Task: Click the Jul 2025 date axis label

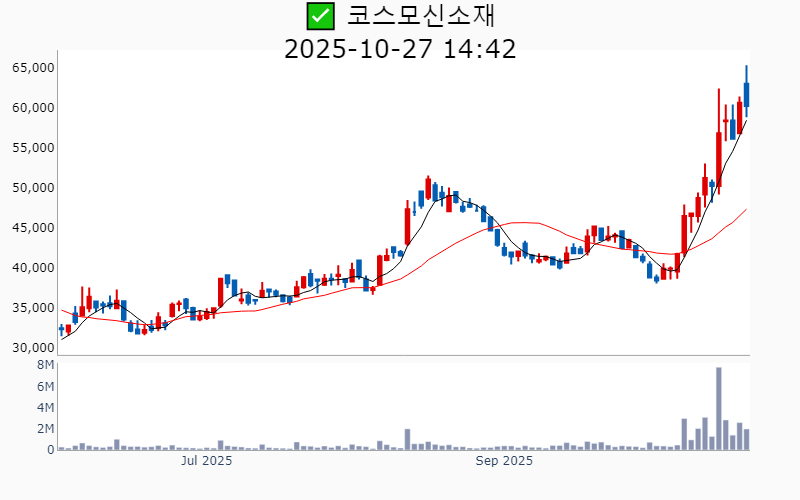Action: 206,461
